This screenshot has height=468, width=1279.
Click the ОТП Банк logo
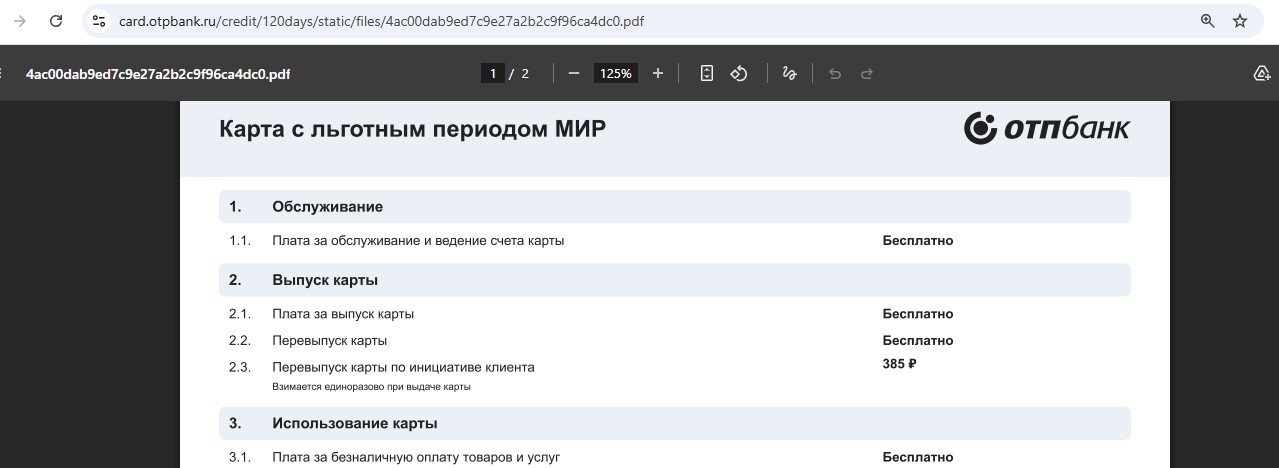(1046, 128)
